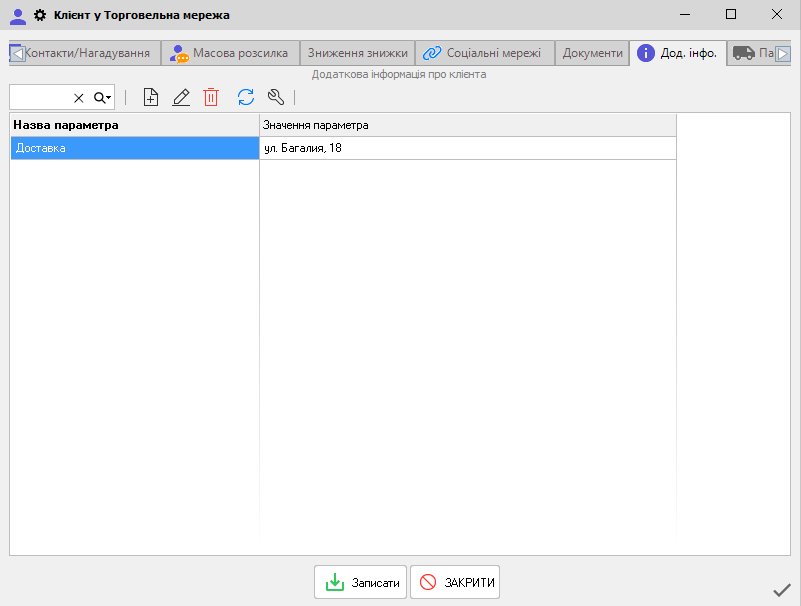Clear the search field with X

[x=79, y=97]
